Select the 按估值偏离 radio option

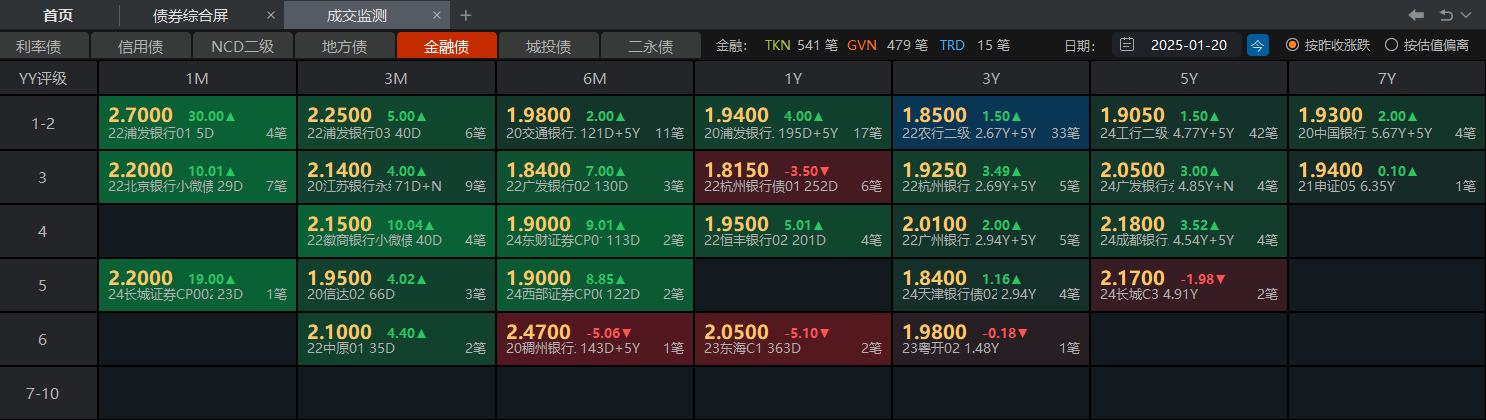1391,45
